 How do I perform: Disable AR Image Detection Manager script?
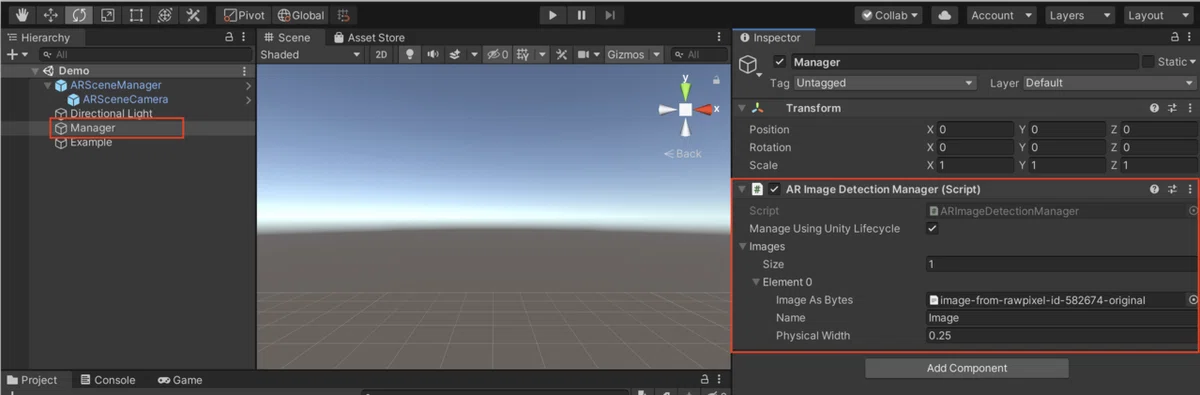click(x=774, y=189)
